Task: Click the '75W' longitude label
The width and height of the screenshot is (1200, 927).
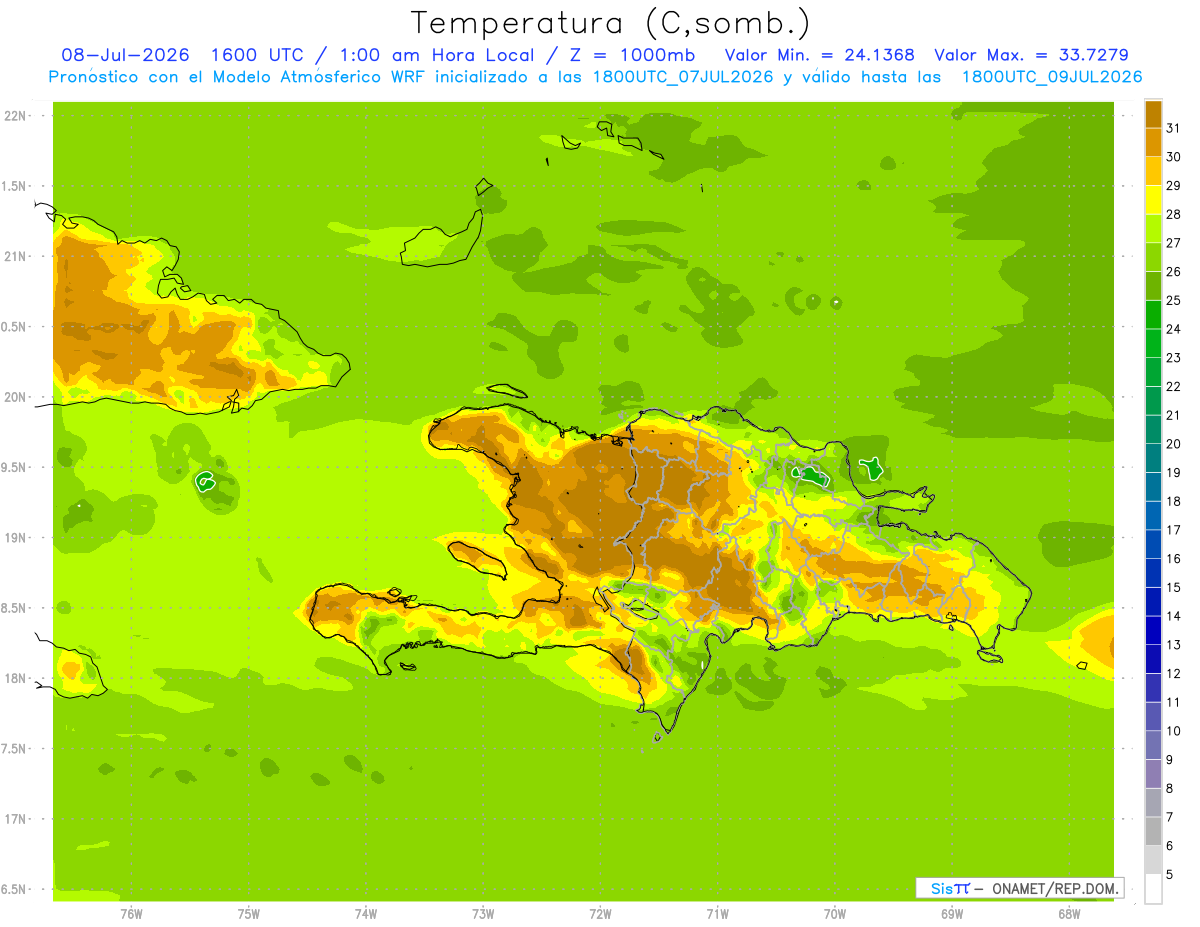Action: 249,913
